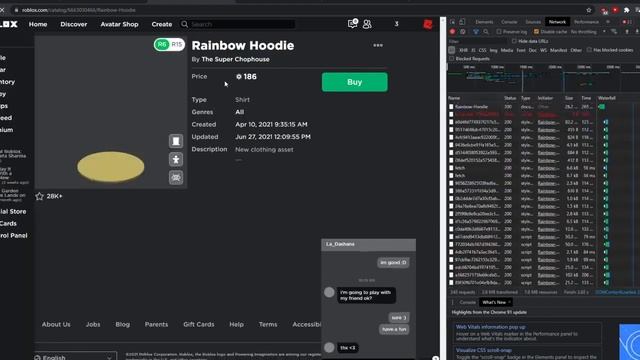Click the DevTools network search magnifier icon
640x360 pixels.
[486, 31]
